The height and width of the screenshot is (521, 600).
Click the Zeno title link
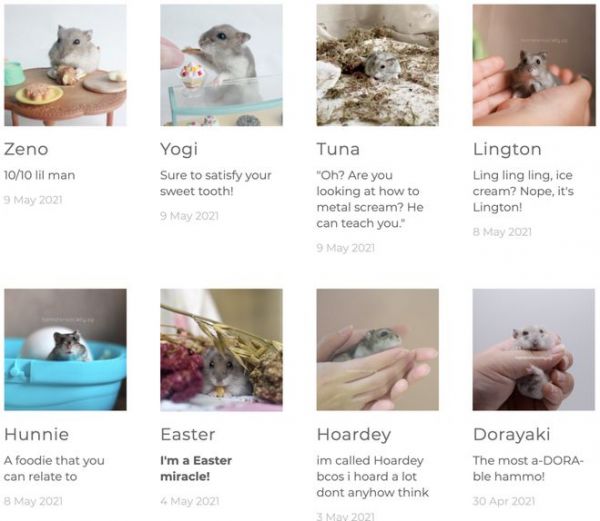[26, 149]
